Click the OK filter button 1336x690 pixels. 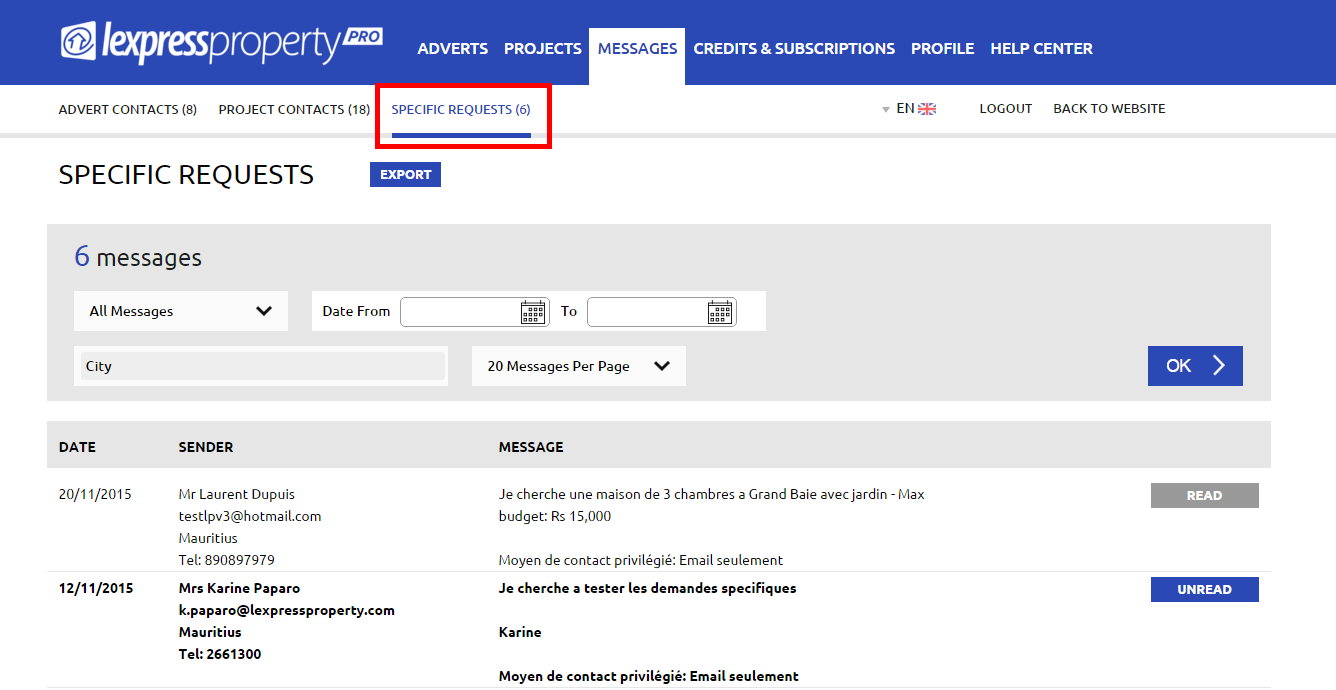pos(1195,366)
